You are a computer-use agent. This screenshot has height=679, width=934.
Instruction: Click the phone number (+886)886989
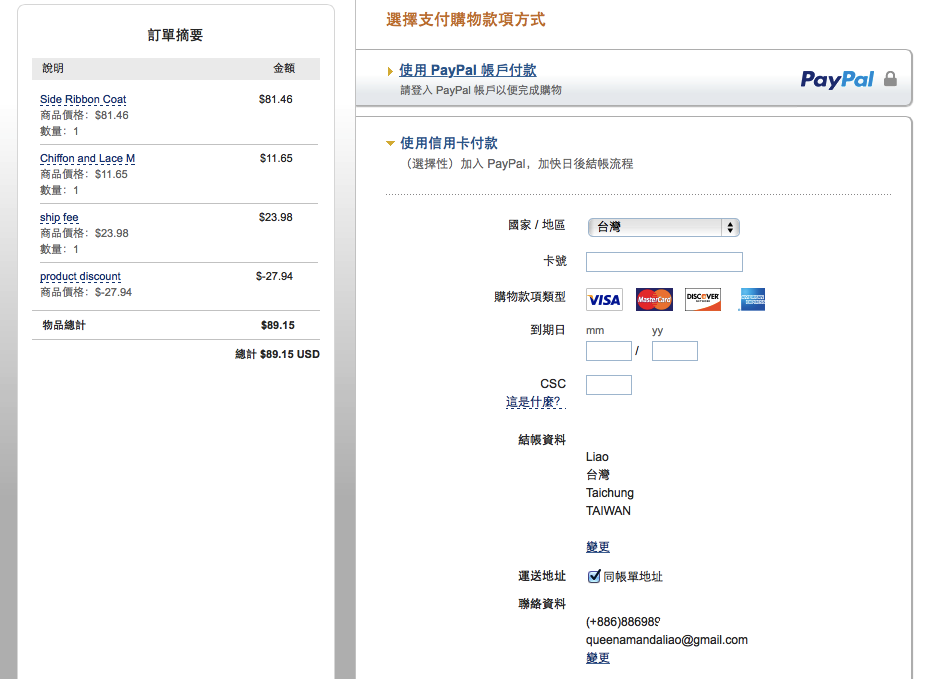(622, 622)
